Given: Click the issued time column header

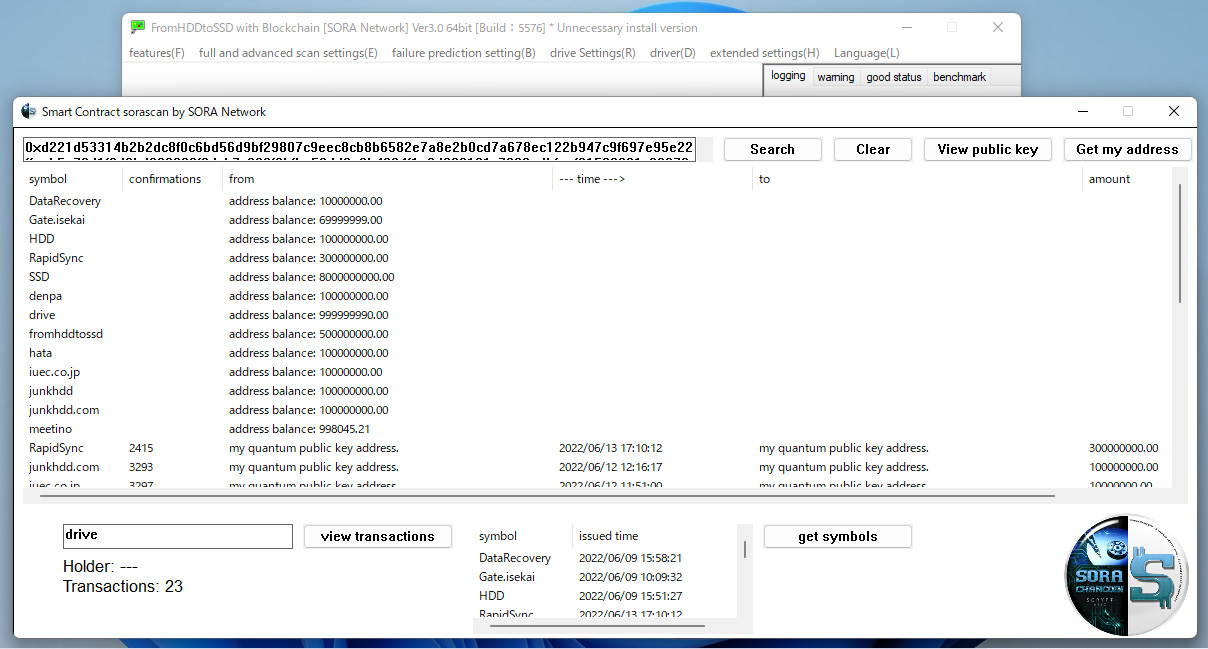Looking at the screenshot, I should coord(654,536).
